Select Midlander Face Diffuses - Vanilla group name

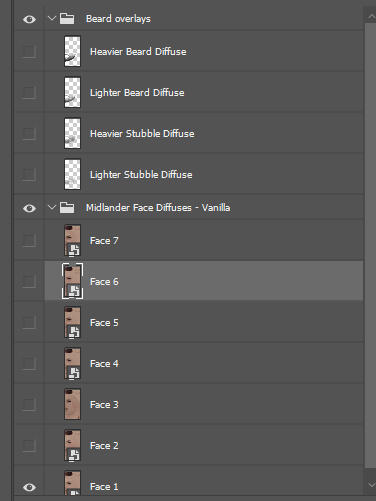[158, 208]
